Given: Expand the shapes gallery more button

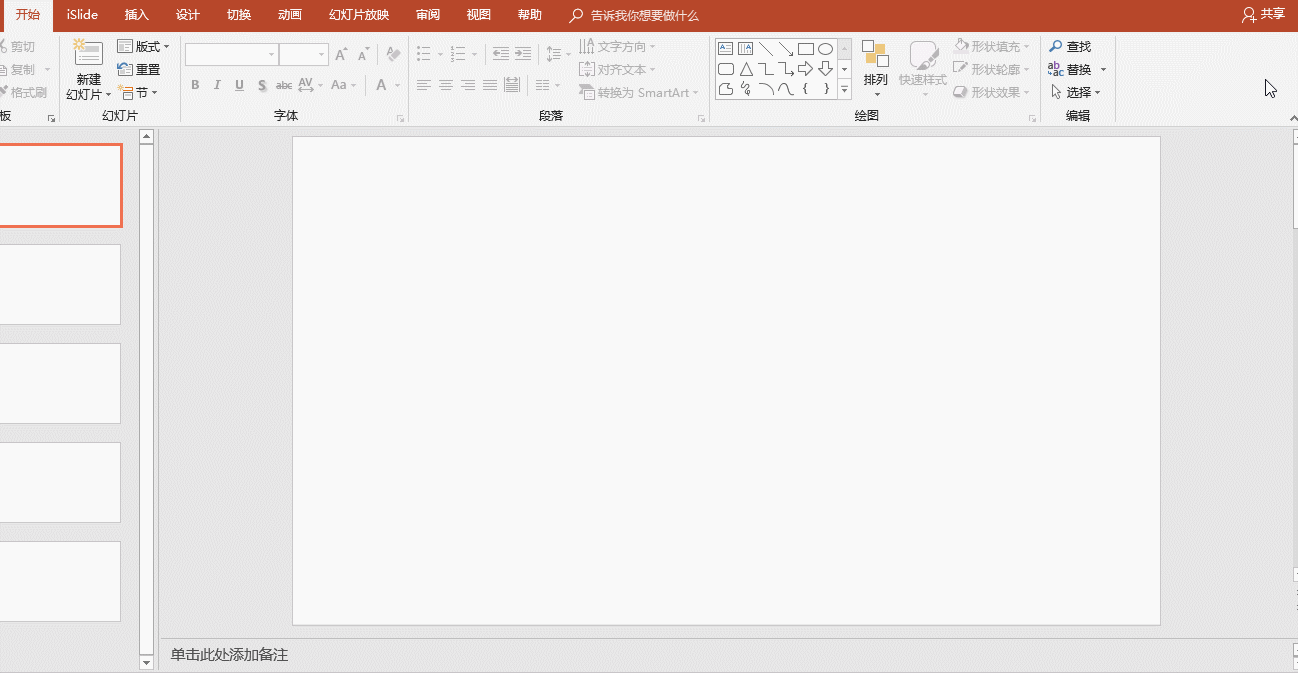Looking at the screenshot, I should click(x=844, y=89).
